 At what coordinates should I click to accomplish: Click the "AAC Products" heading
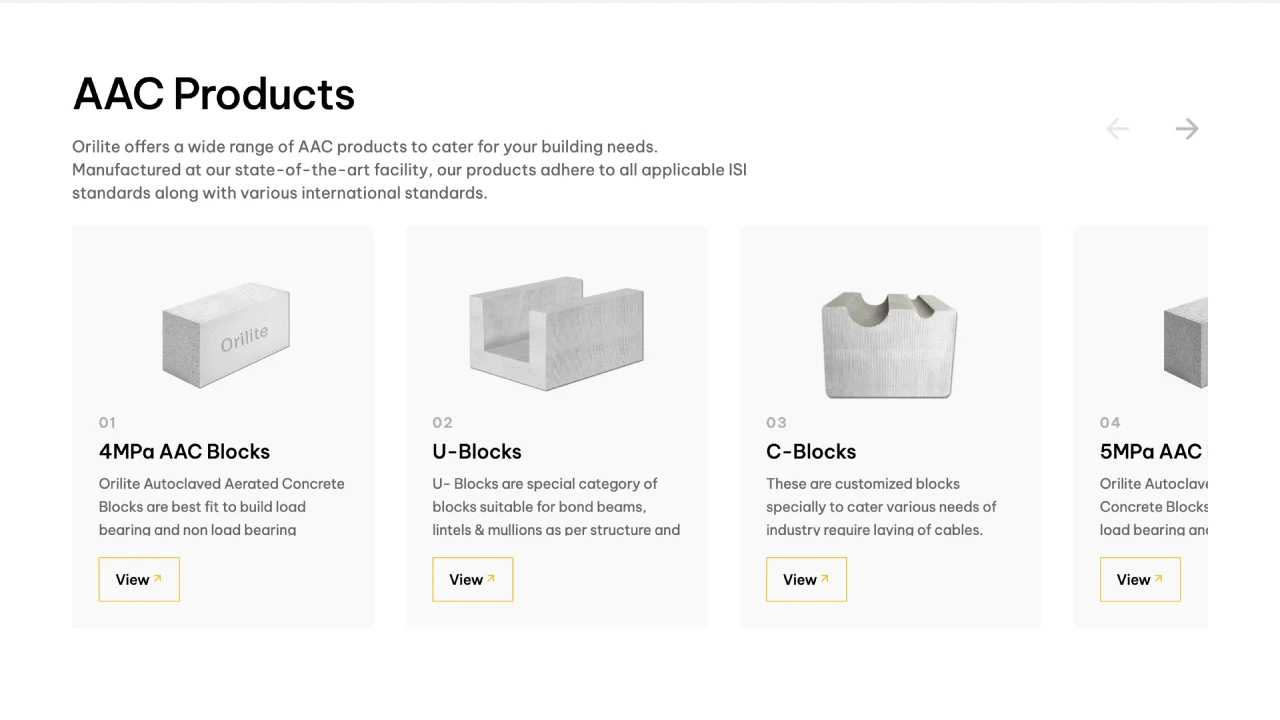pos(214,94)
